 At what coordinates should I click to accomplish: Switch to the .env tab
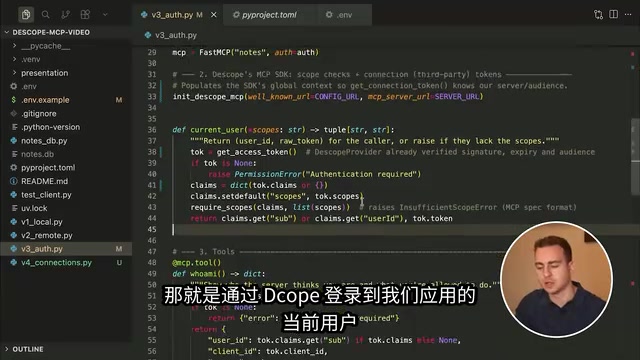click(344, 15)
